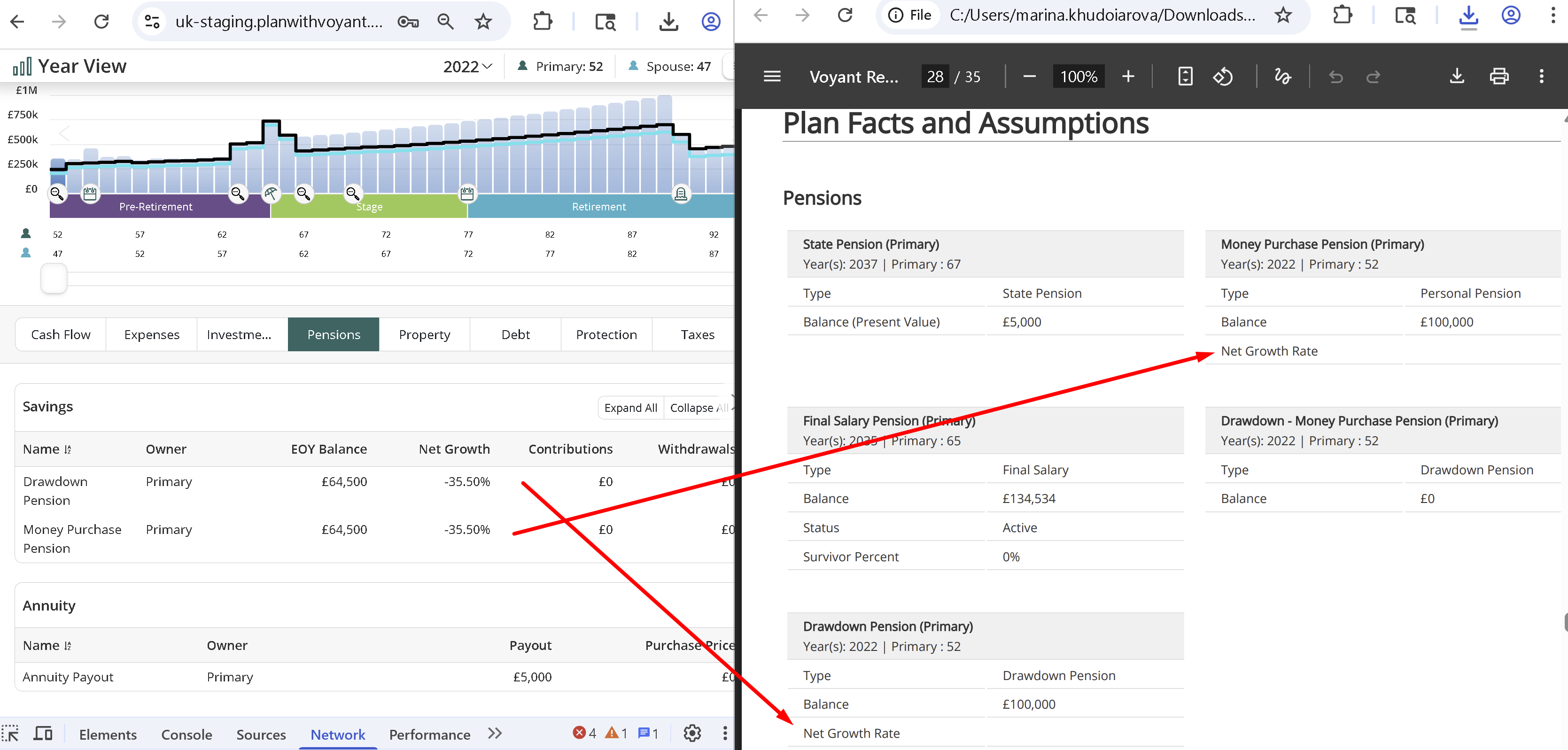The width and height of the screenshot is (1568, 750).
Task: Open the 2022 year dropdown
Action: [x=467, y=66]
